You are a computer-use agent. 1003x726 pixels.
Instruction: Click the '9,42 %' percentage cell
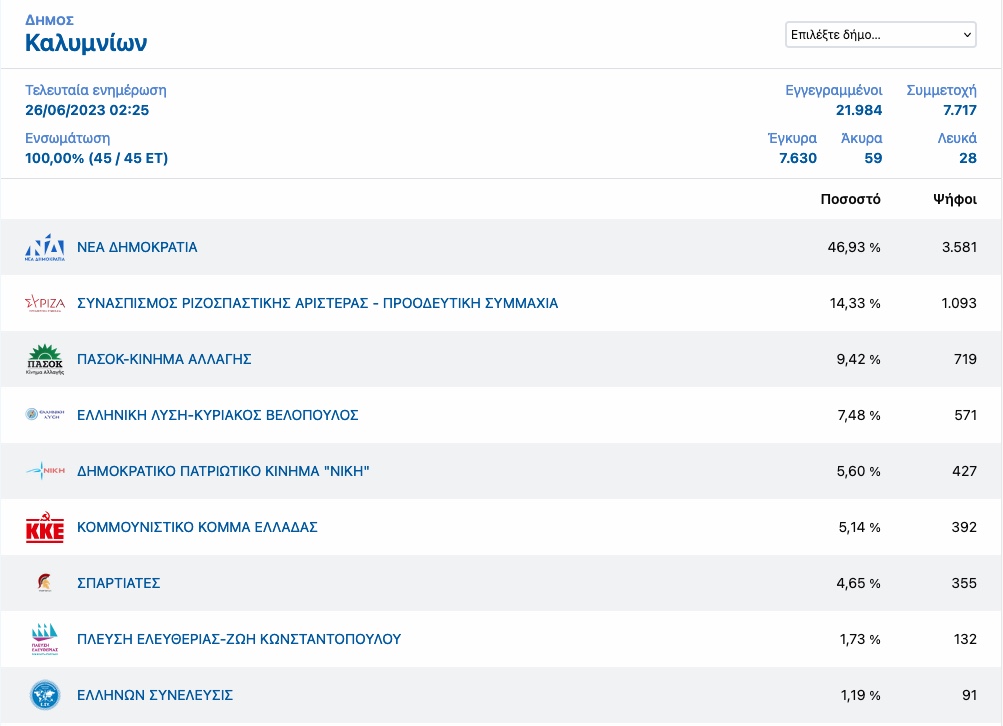click(858, 359)
